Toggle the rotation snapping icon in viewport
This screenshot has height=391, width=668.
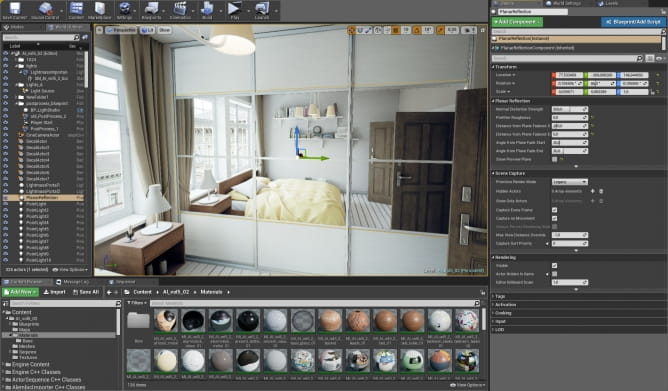[417, 30]
